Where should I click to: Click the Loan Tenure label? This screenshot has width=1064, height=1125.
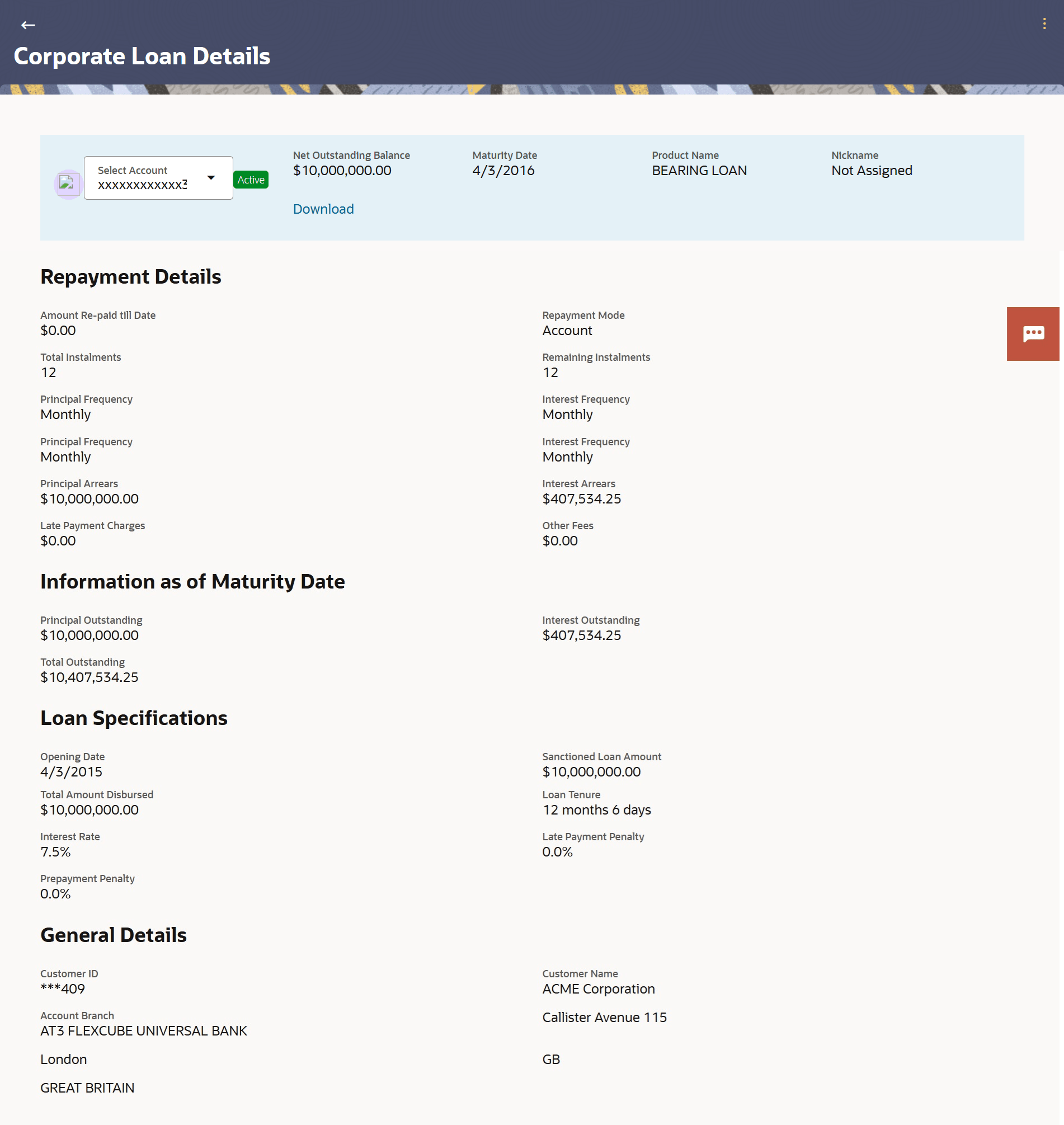pos(571,795)
